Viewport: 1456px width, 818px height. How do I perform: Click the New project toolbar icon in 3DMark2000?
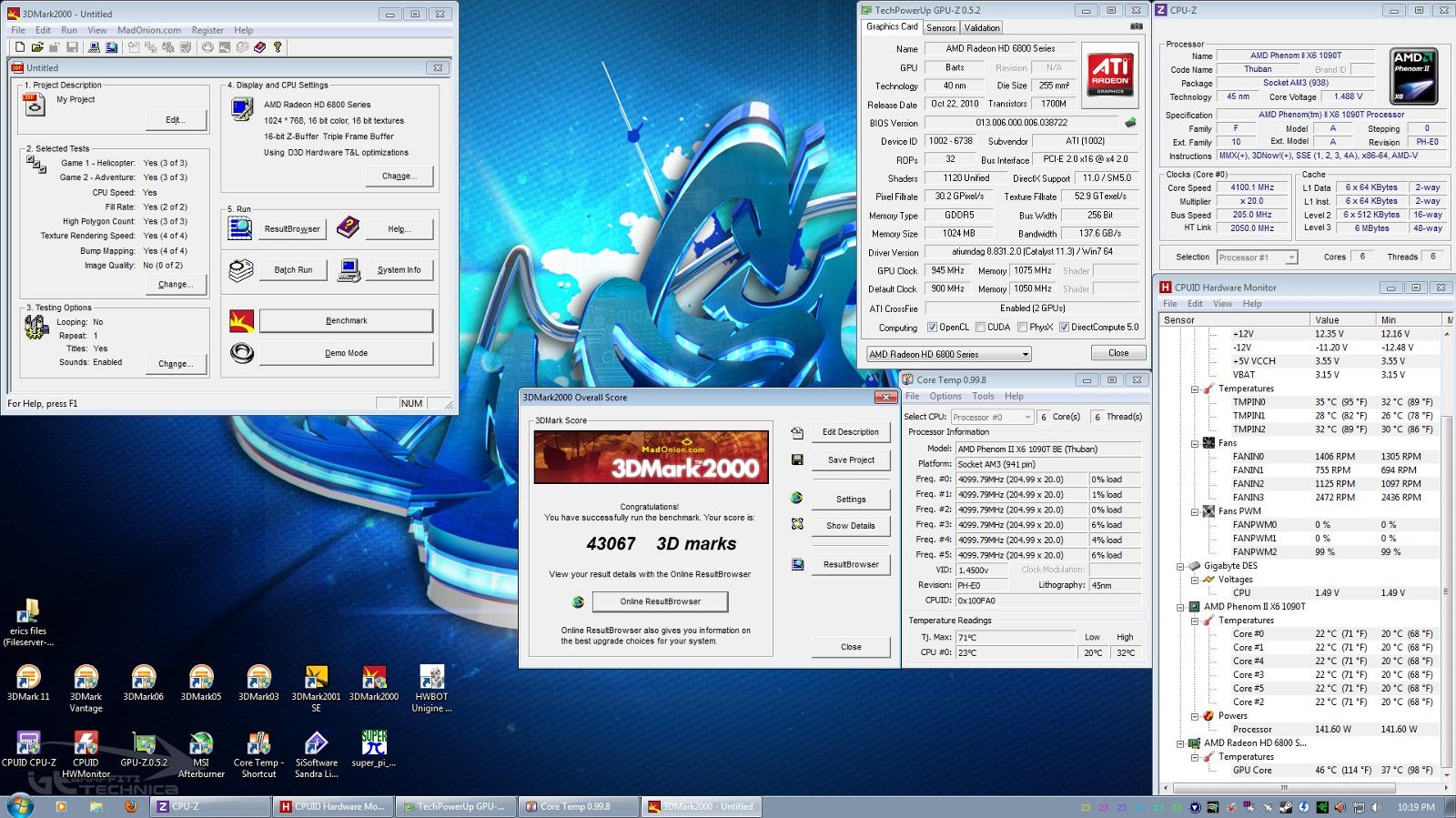(x=20, y=47)
